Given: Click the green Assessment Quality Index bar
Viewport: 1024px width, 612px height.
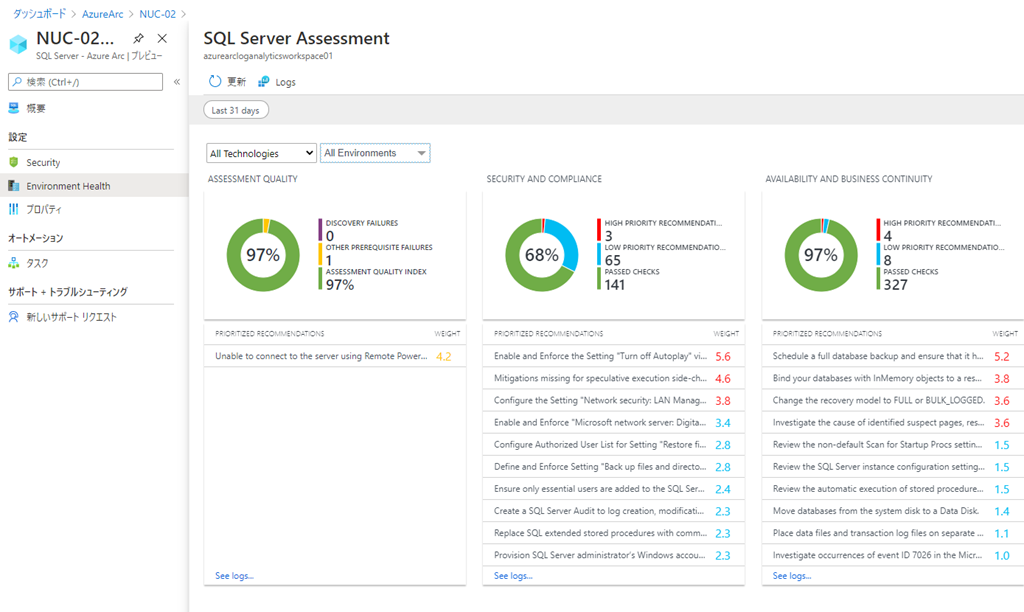Looking at the screenshot, I should (x=320, y=278).
